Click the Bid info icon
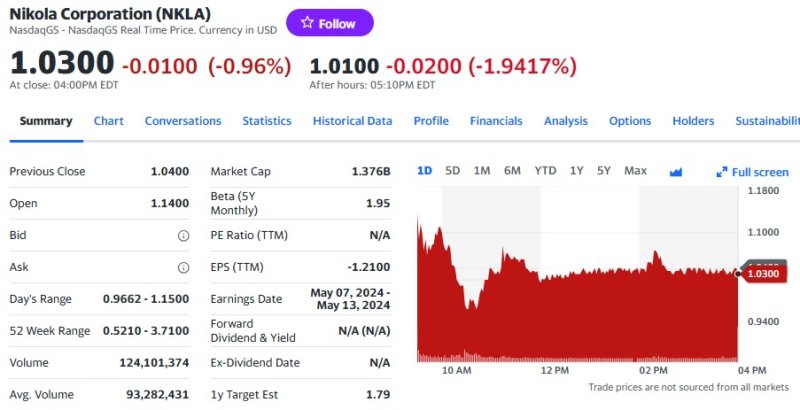Viewport: 800px width, 410px height. click(x=183, y=236)
